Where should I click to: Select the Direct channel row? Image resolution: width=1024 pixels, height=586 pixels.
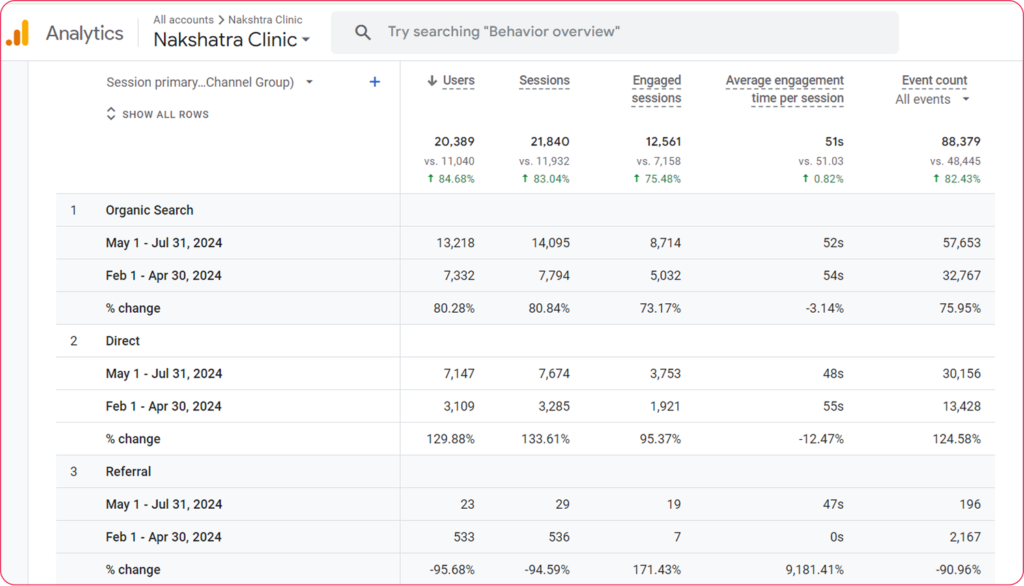(124, 340)
